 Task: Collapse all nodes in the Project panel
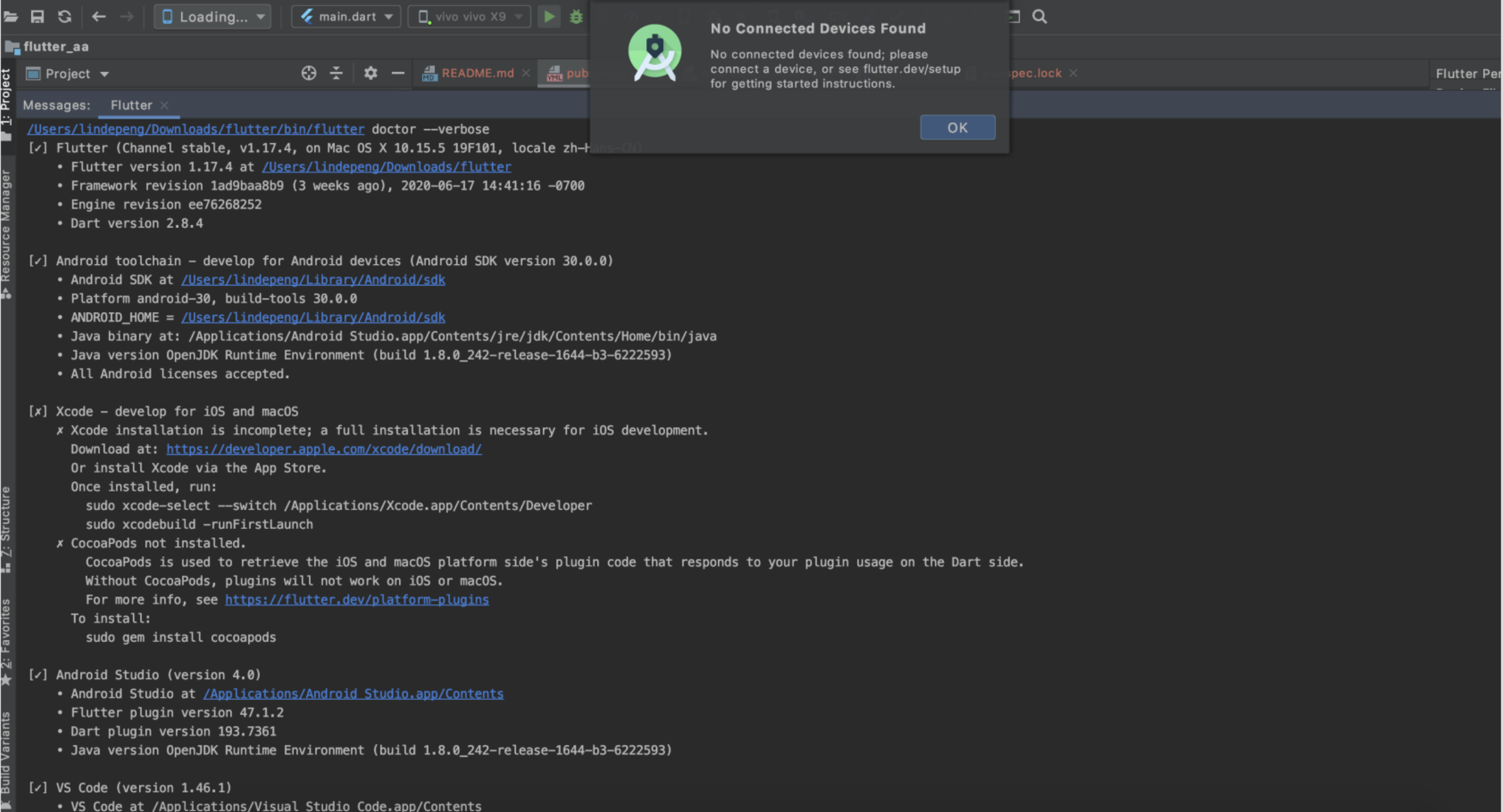pos(336,73)
